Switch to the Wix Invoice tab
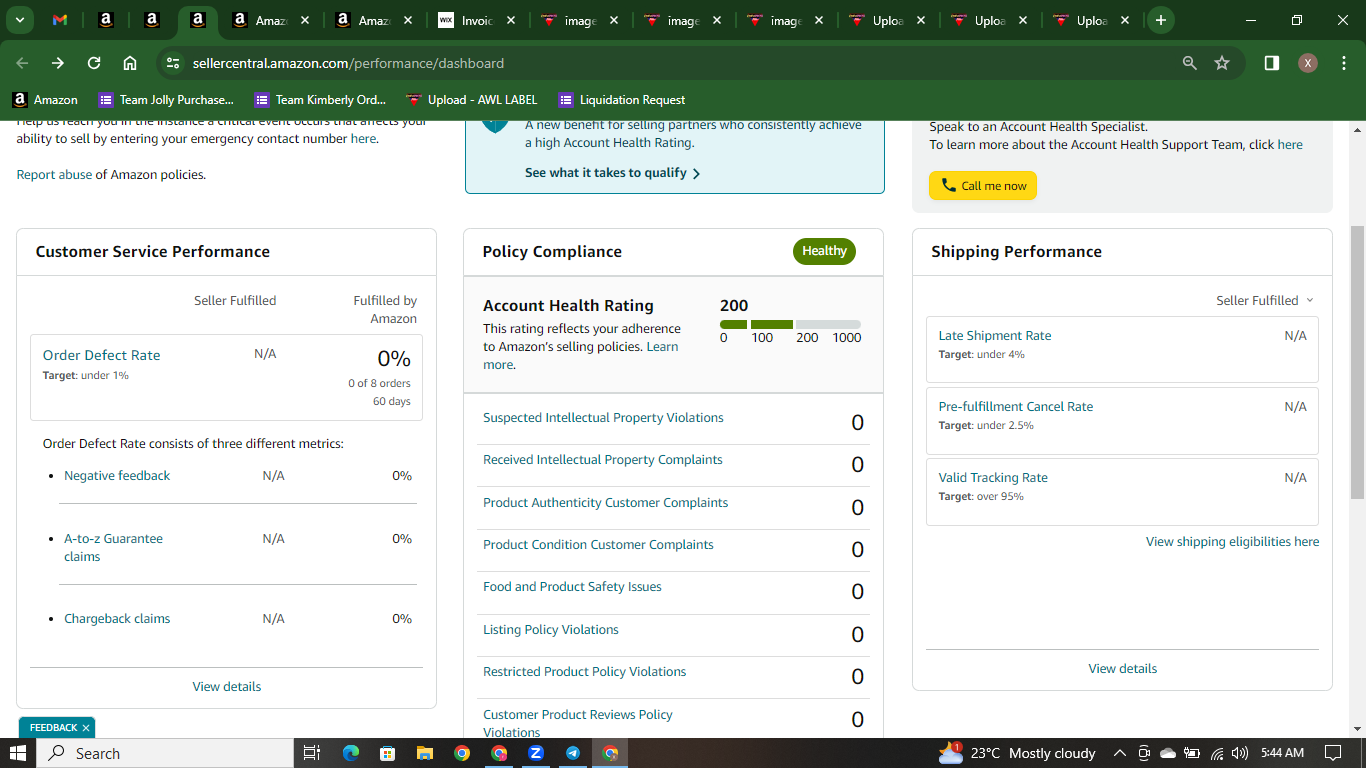This screenshot has height=768, width=1366. click(479, 20)
